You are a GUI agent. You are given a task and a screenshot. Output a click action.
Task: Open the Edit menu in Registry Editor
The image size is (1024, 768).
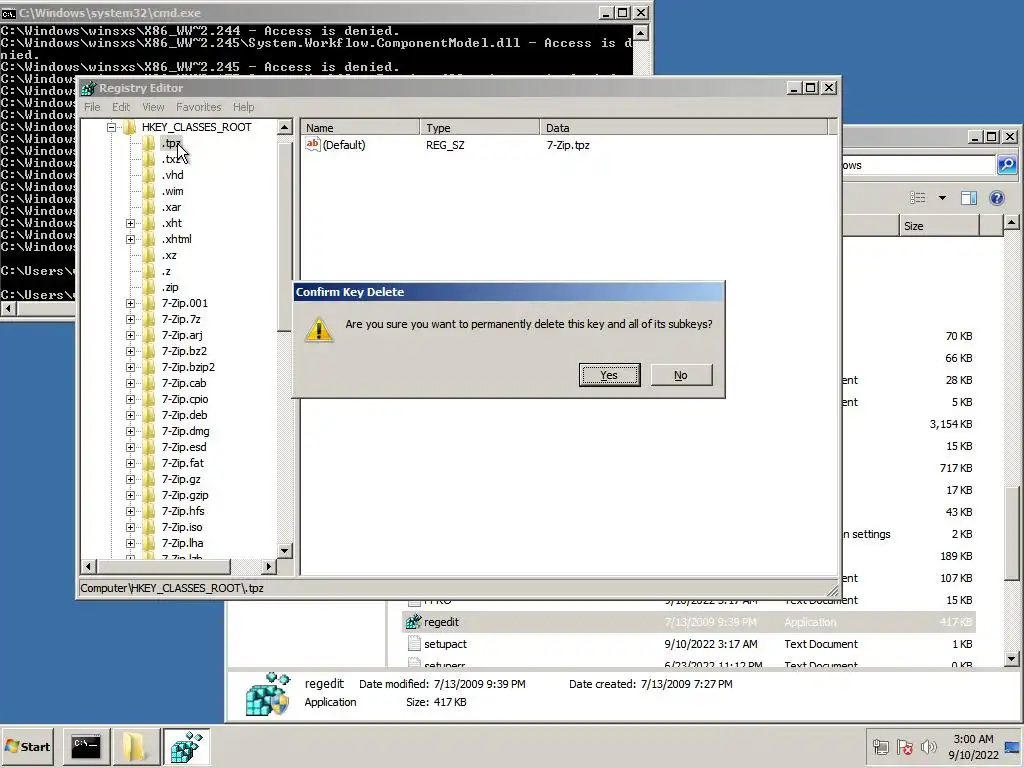[x=121, y=107]
